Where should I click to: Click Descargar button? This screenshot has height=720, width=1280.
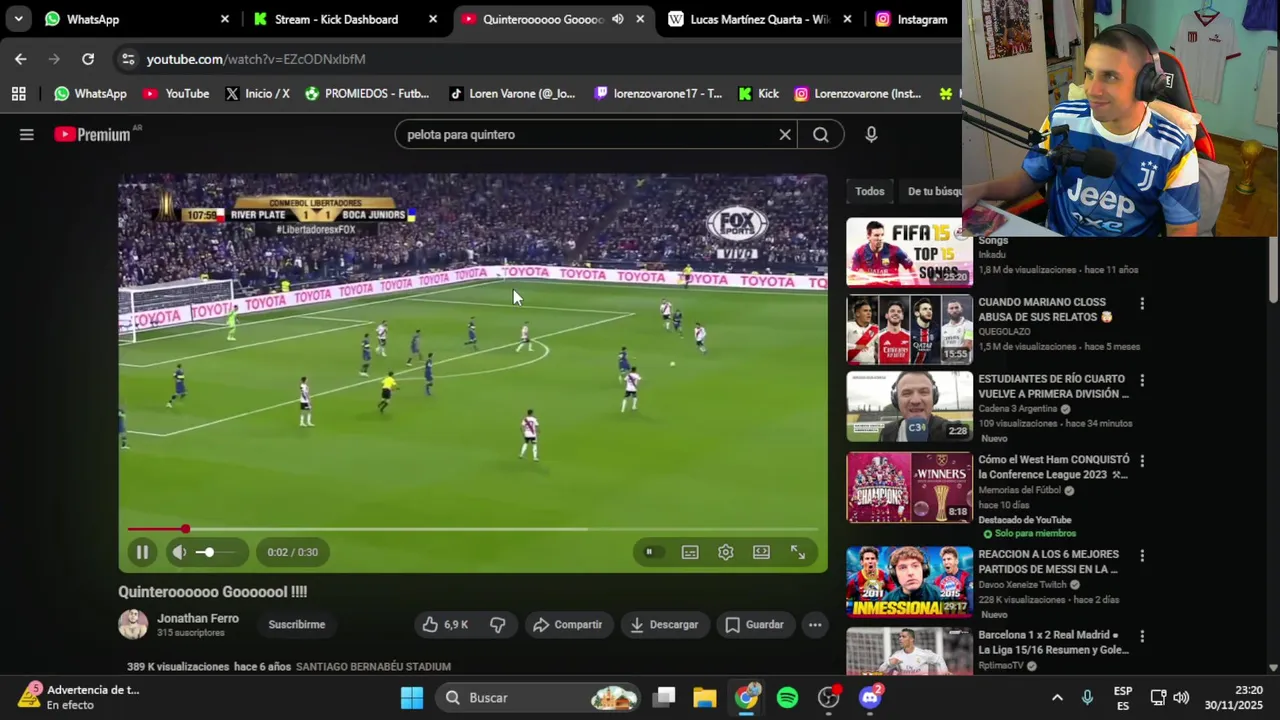[x=664, y=624]
